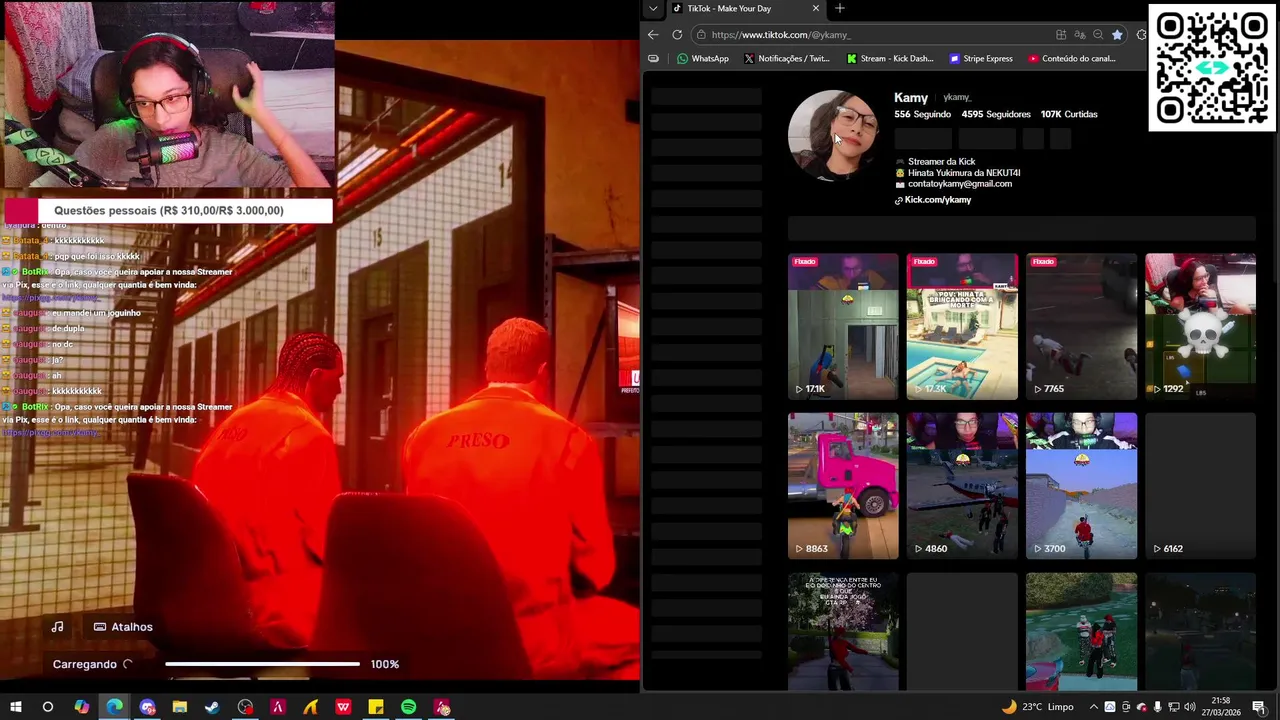Open the notification center icon
The height and width of the screenshot is (720, 1280).
pos(1258,707)
